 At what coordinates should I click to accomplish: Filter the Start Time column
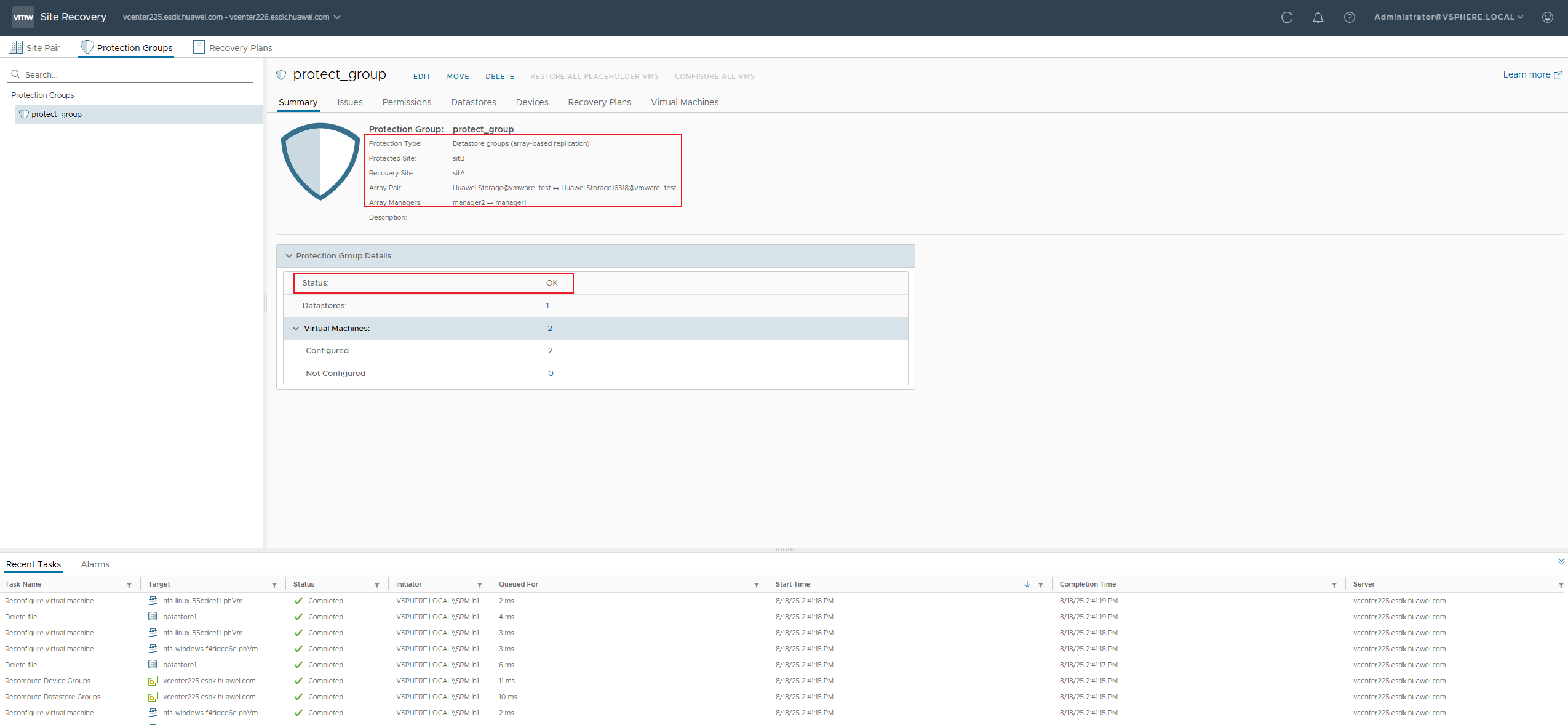coord(1041,585)
